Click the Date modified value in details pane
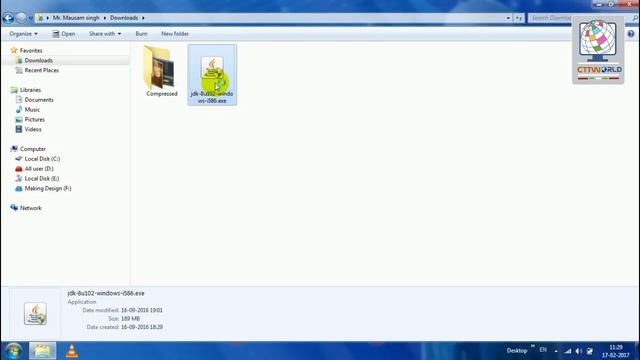Image resolution: width=640 pixels, height=360 pixels. (142, 310)
